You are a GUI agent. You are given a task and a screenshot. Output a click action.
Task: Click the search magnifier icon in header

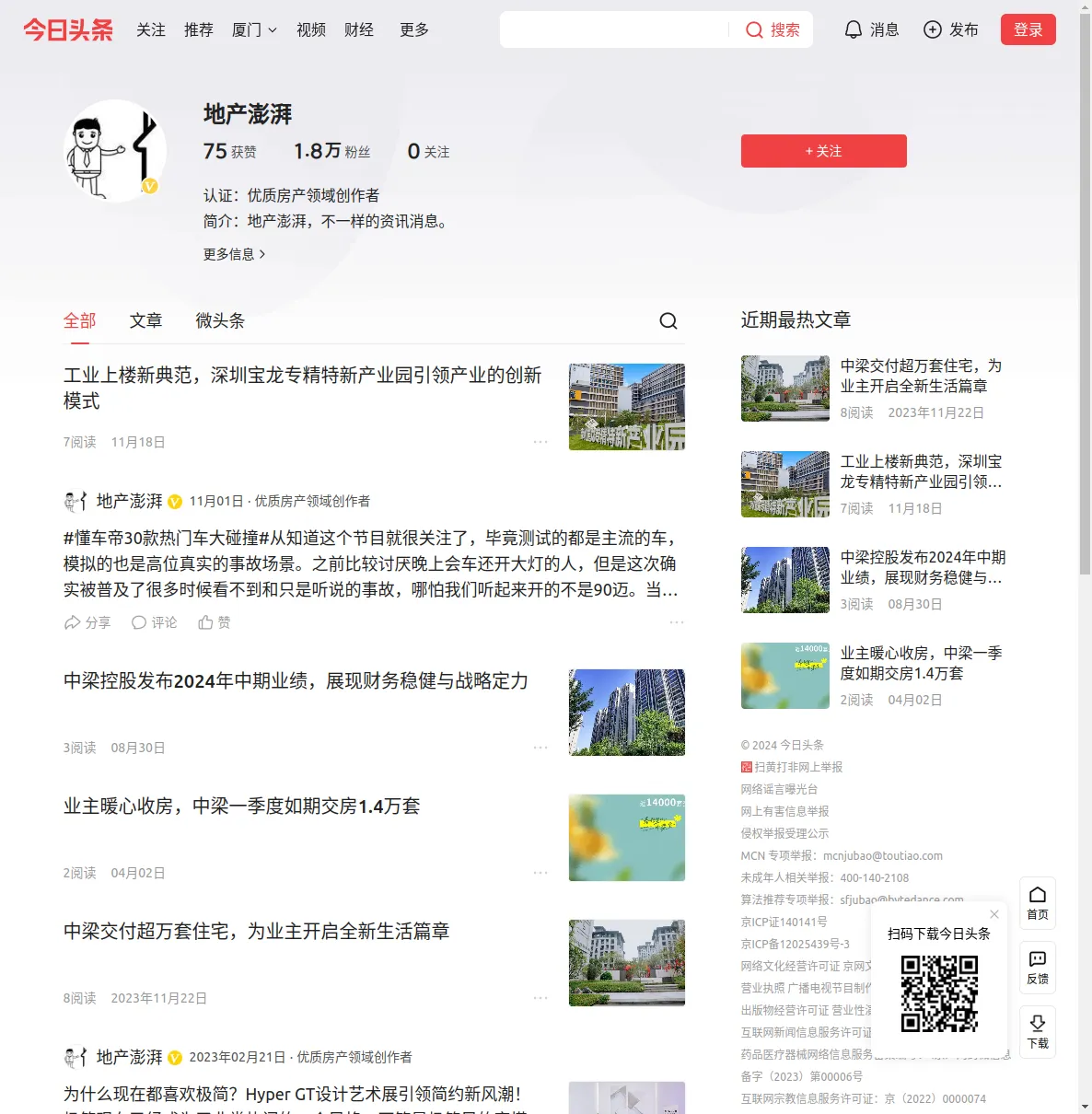(754, 30)
